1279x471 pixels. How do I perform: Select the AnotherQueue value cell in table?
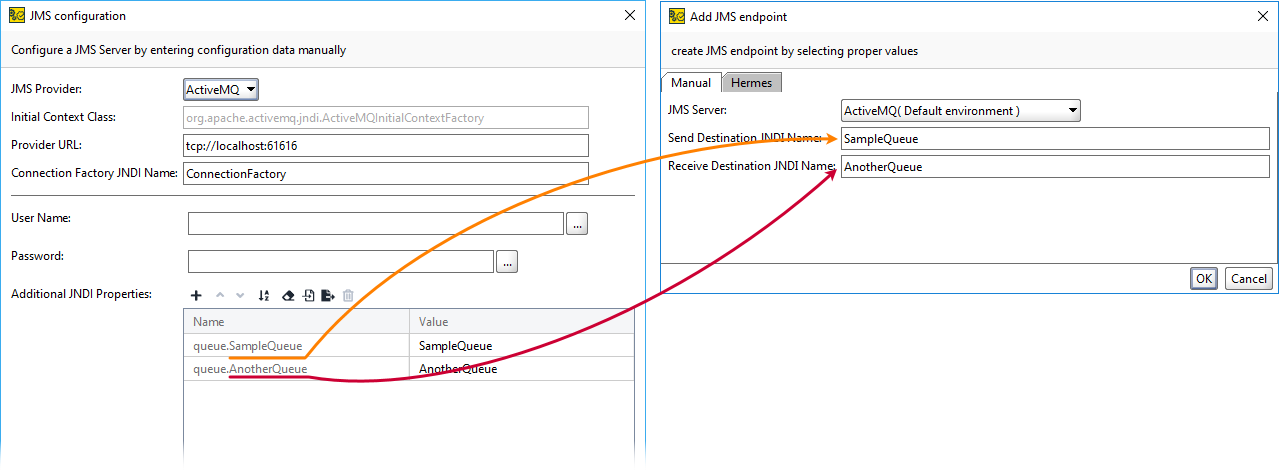pos(521,368)
